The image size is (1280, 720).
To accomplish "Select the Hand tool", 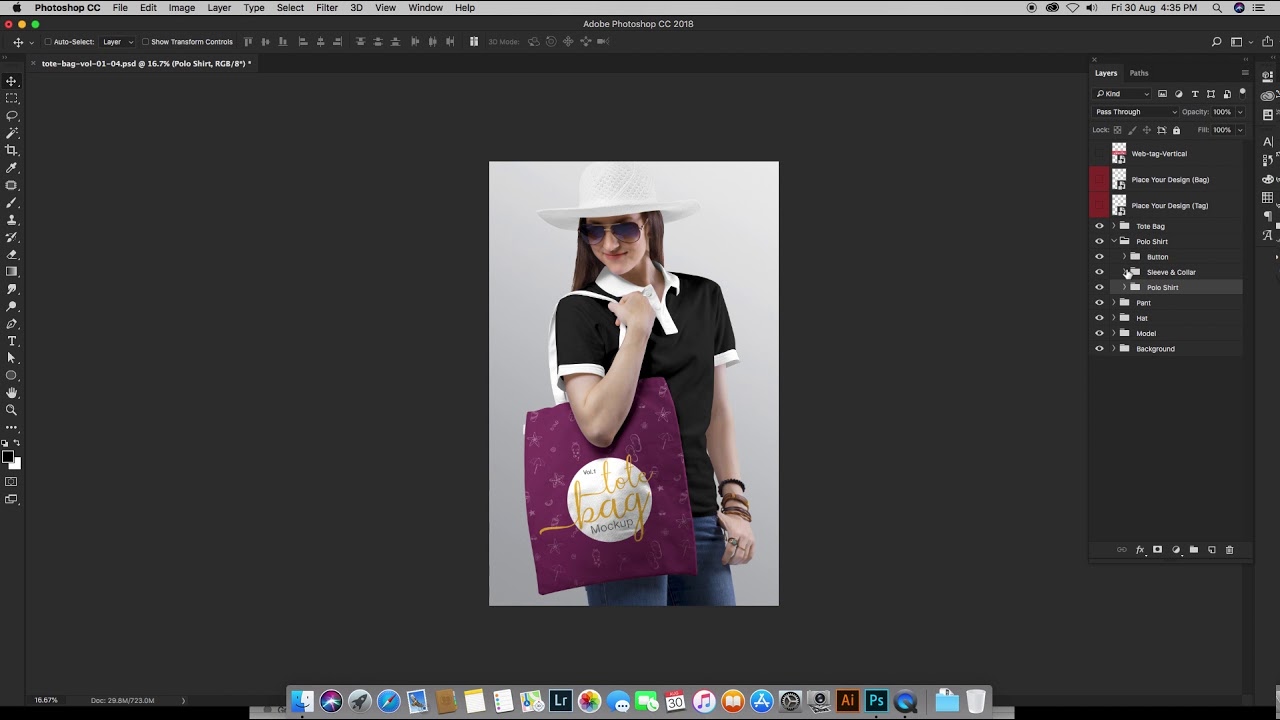I will (x=12, y=393).
